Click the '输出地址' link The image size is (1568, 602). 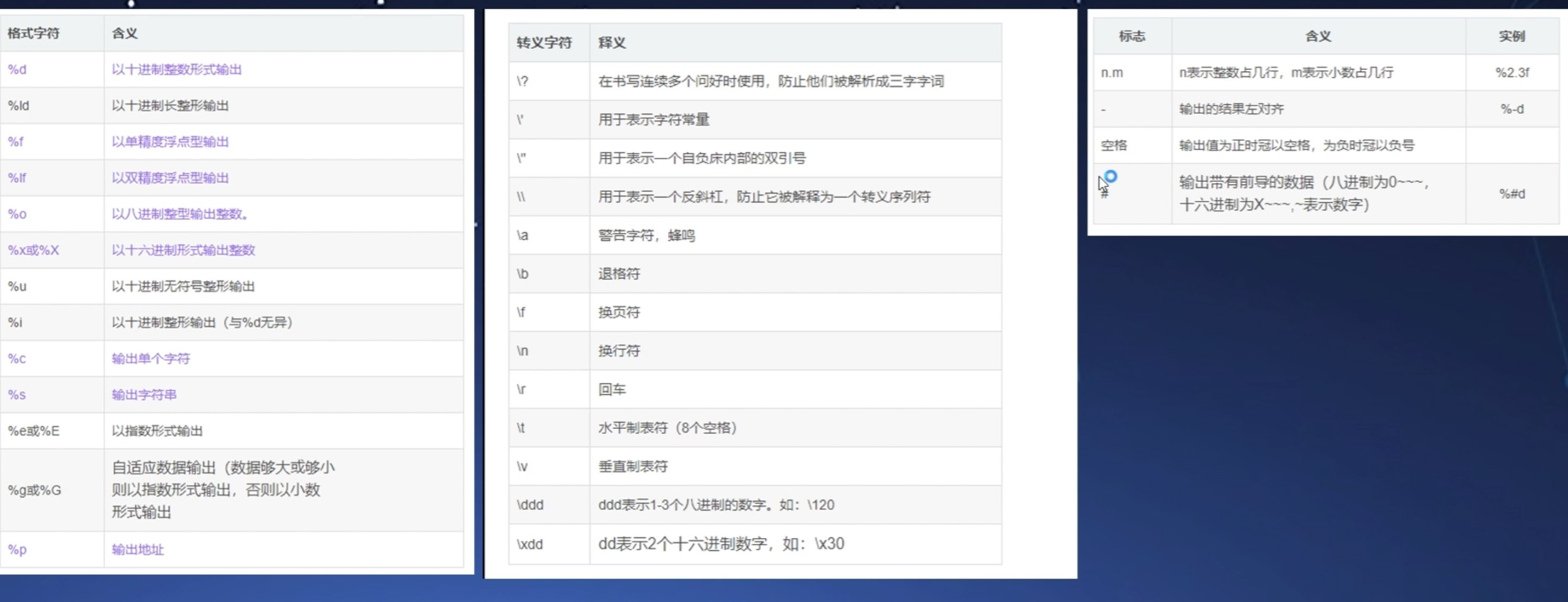(138, 550)
